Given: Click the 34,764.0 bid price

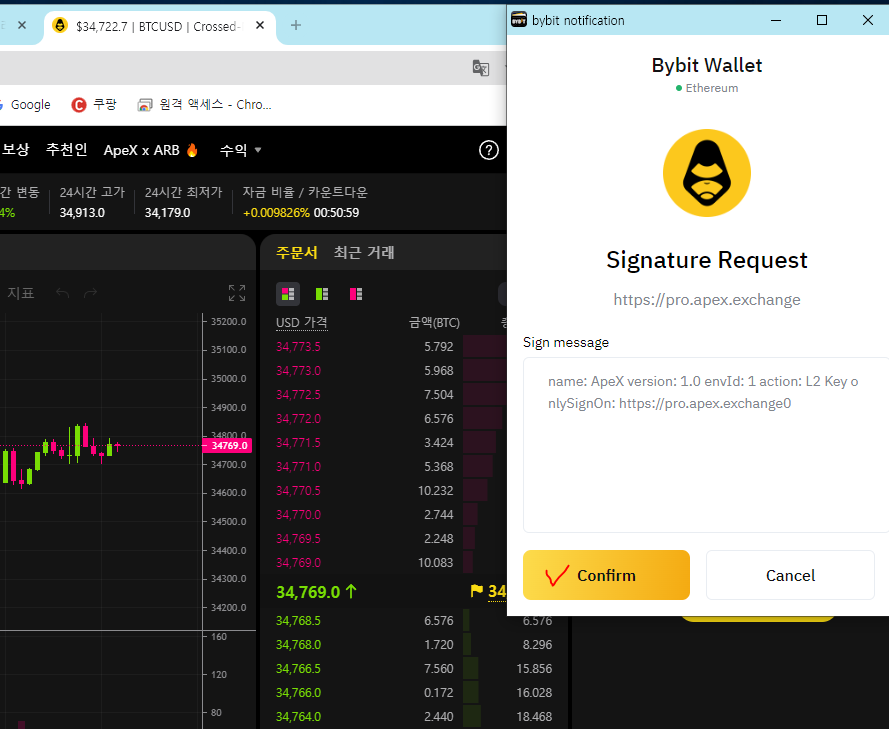Looking at the screenshot, I should (298, 717).
